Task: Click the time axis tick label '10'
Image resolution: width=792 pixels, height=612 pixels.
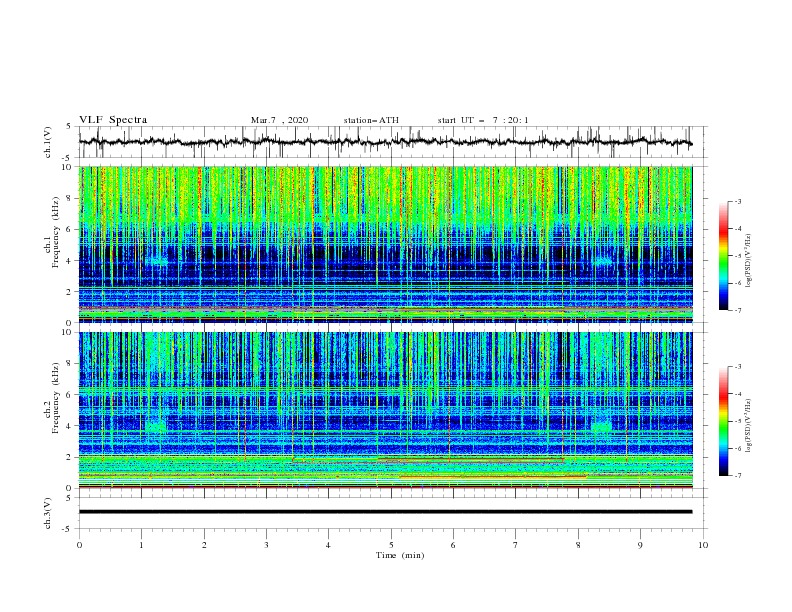Action: [703, 545]
